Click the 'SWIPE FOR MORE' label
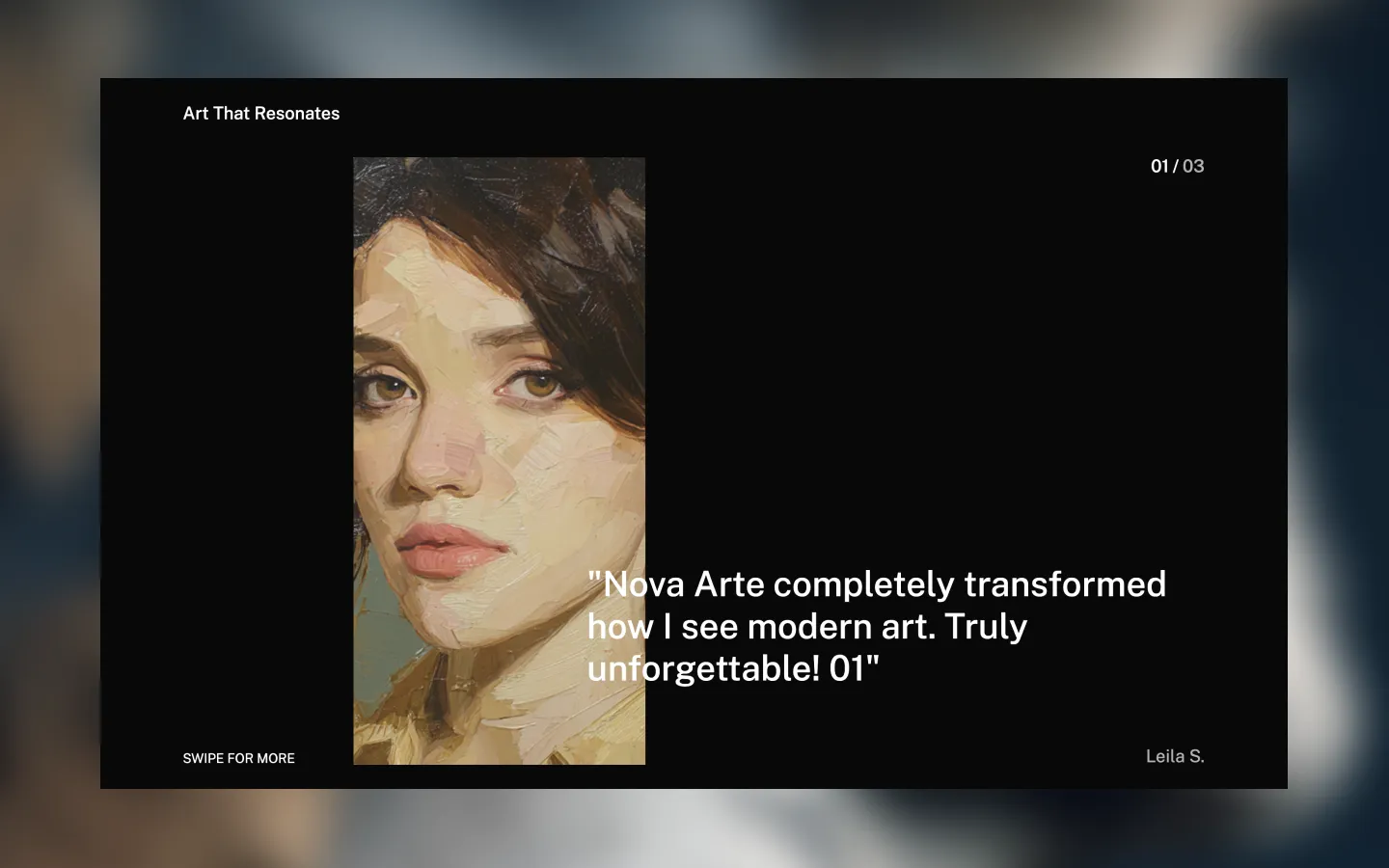The width and height of the screenshot is (1389, 868). [x=239, y=758]
